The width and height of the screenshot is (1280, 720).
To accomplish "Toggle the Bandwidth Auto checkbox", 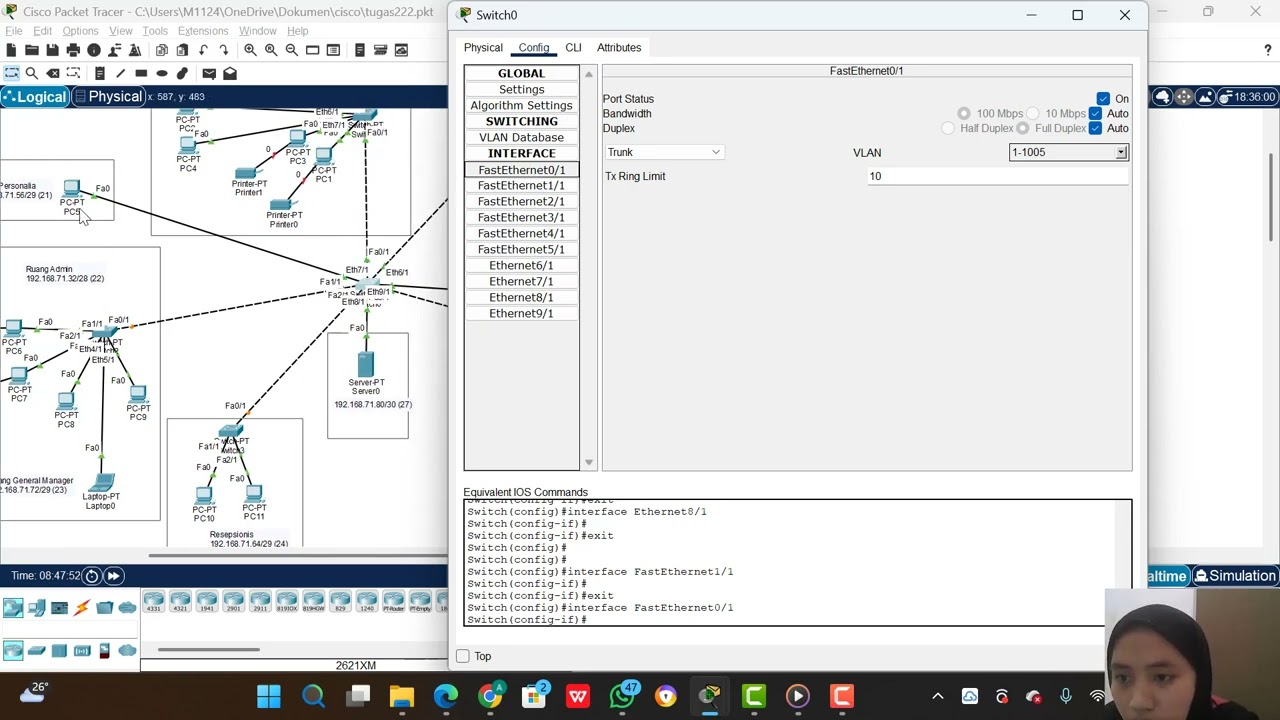I will (x=1096, y=114).
